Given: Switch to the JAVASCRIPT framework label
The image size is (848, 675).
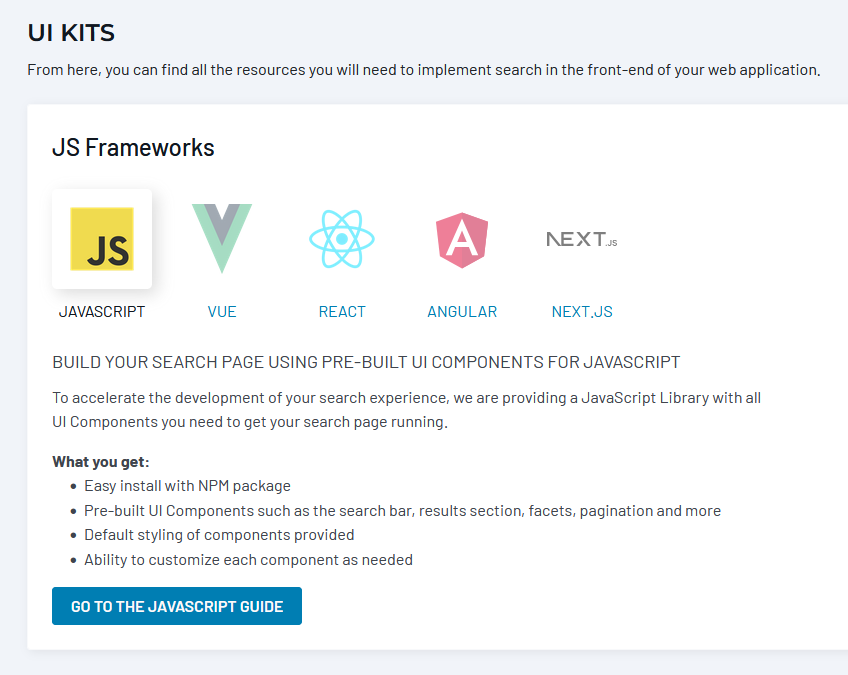Looking at the screenshot, I should [102, 311].
